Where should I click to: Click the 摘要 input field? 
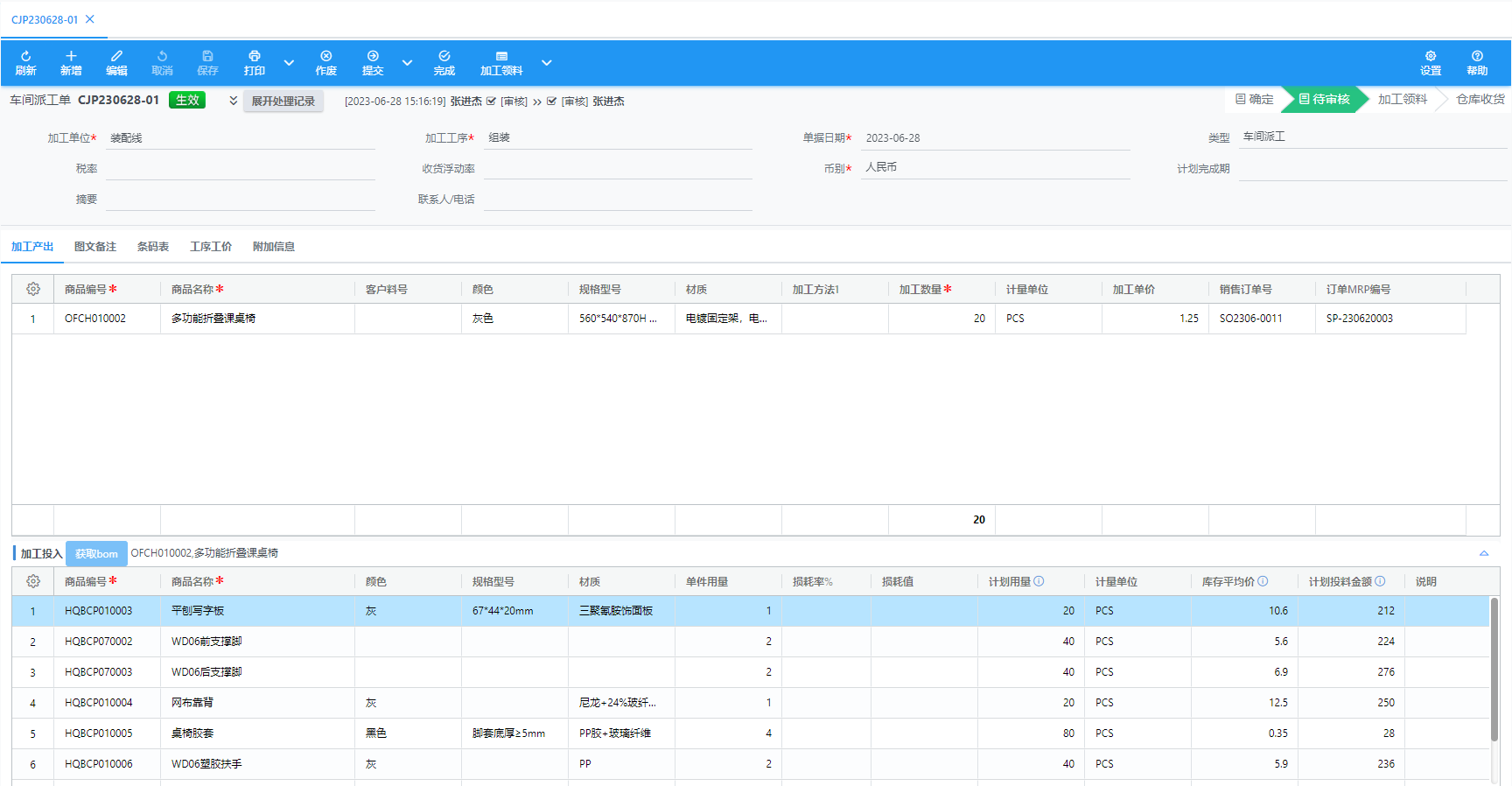240,200
